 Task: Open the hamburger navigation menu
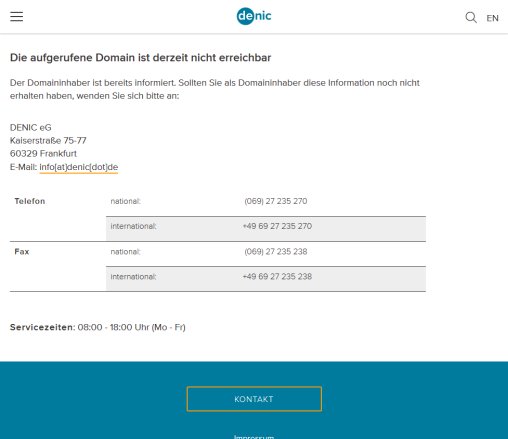(x=16, y=16)
